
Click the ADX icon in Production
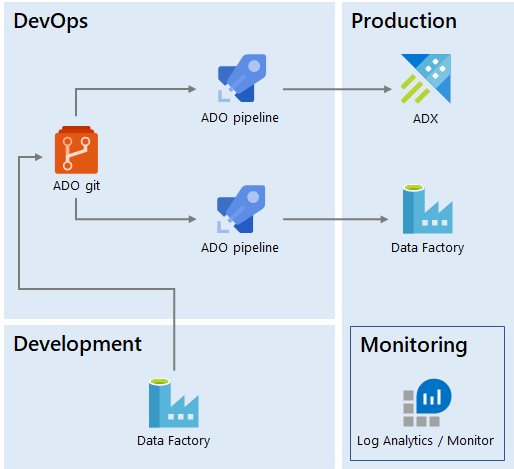click(426, 79)
